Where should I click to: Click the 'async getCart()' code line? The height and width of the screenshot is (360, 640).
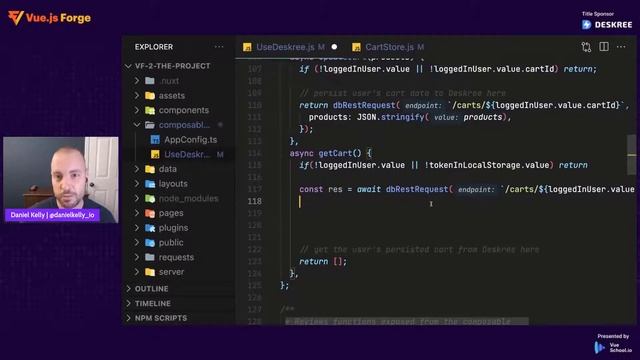coord(331,153)
